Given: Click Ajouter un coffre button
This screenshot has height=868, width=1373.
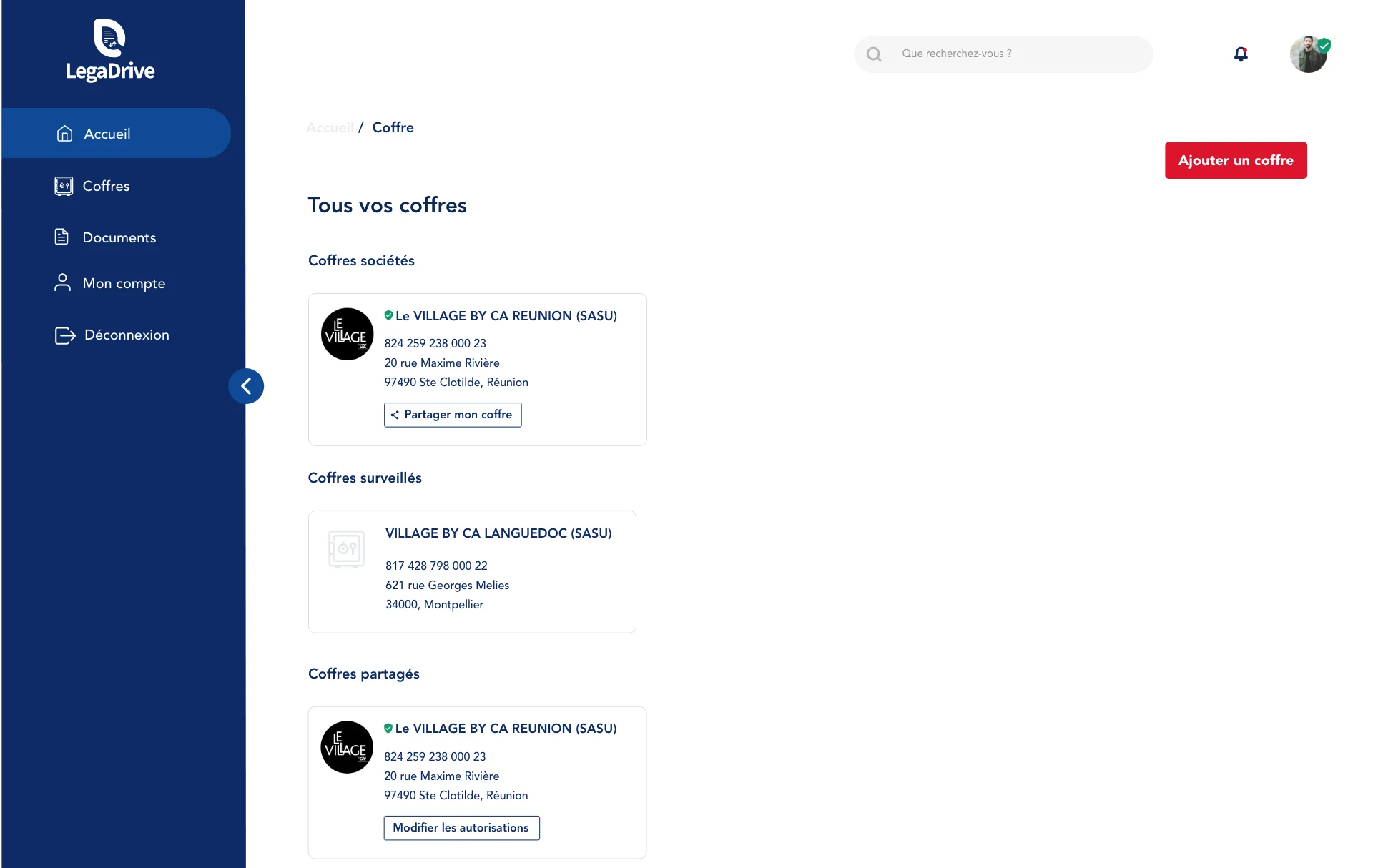Looking at the screenshot, I should point(1236,160).
